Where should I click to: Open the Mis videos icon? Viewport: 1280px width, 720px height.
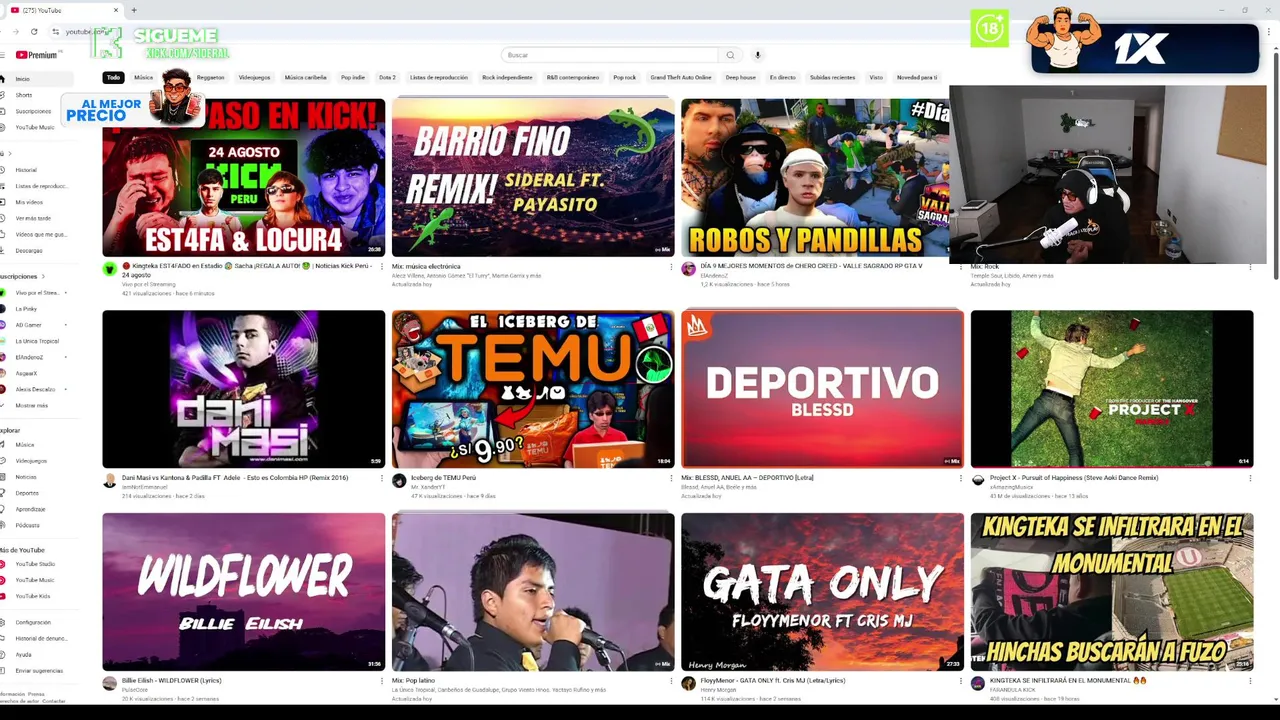pyautogui.click(x=3, y=202)
